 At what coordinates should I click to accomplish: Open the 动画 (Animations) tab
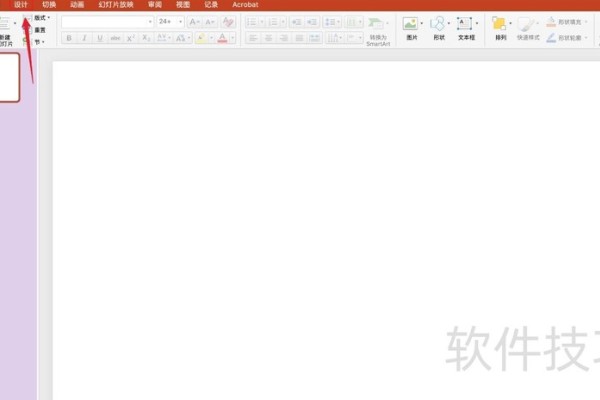[x=77, y=5]
